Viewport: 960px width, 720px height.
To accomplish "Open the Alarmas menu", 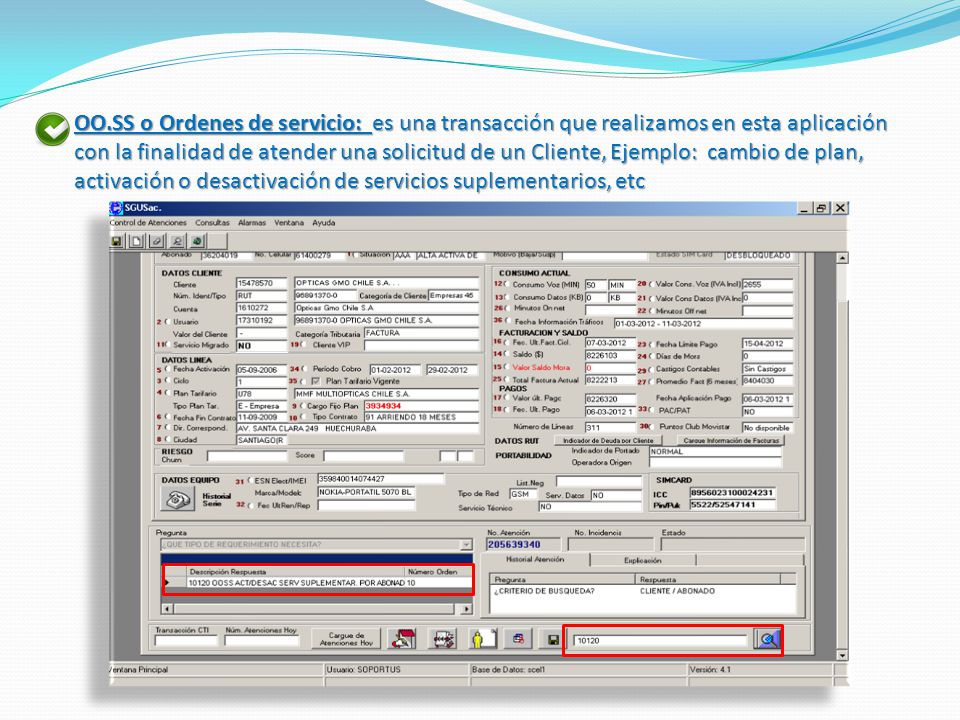I will coord(252,223).
